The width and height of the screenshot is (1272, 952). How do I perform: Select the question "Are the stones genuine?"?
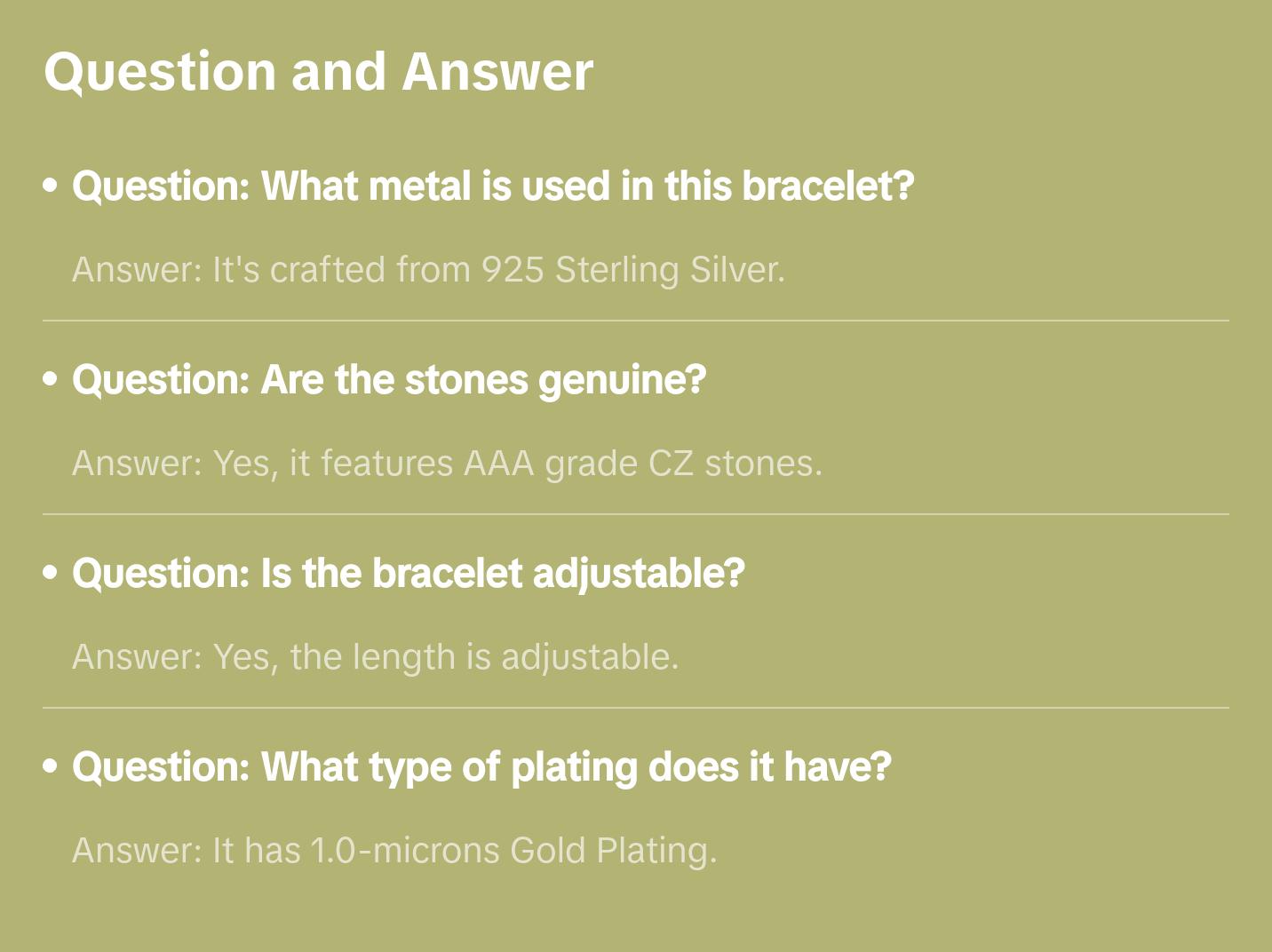(389, 380)
